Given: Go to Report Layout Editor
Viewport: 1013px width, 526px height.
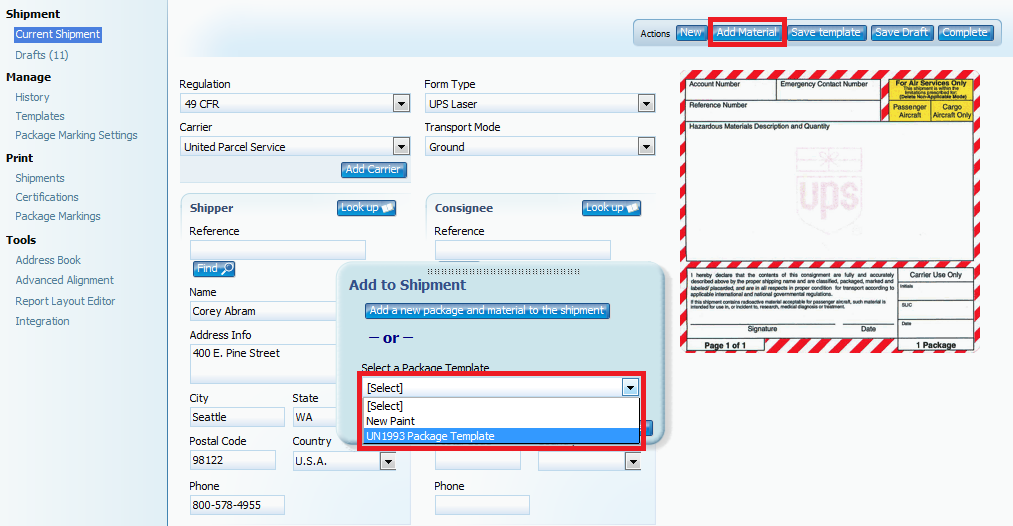Looking at the screenshot, I should (x=65, y=301).
